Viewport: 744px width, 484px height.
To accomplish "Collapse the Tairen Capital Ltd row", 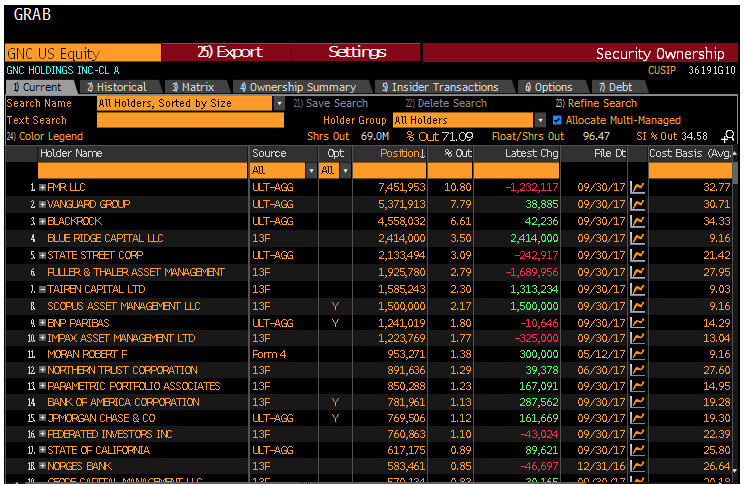I will tap(43, 289).
